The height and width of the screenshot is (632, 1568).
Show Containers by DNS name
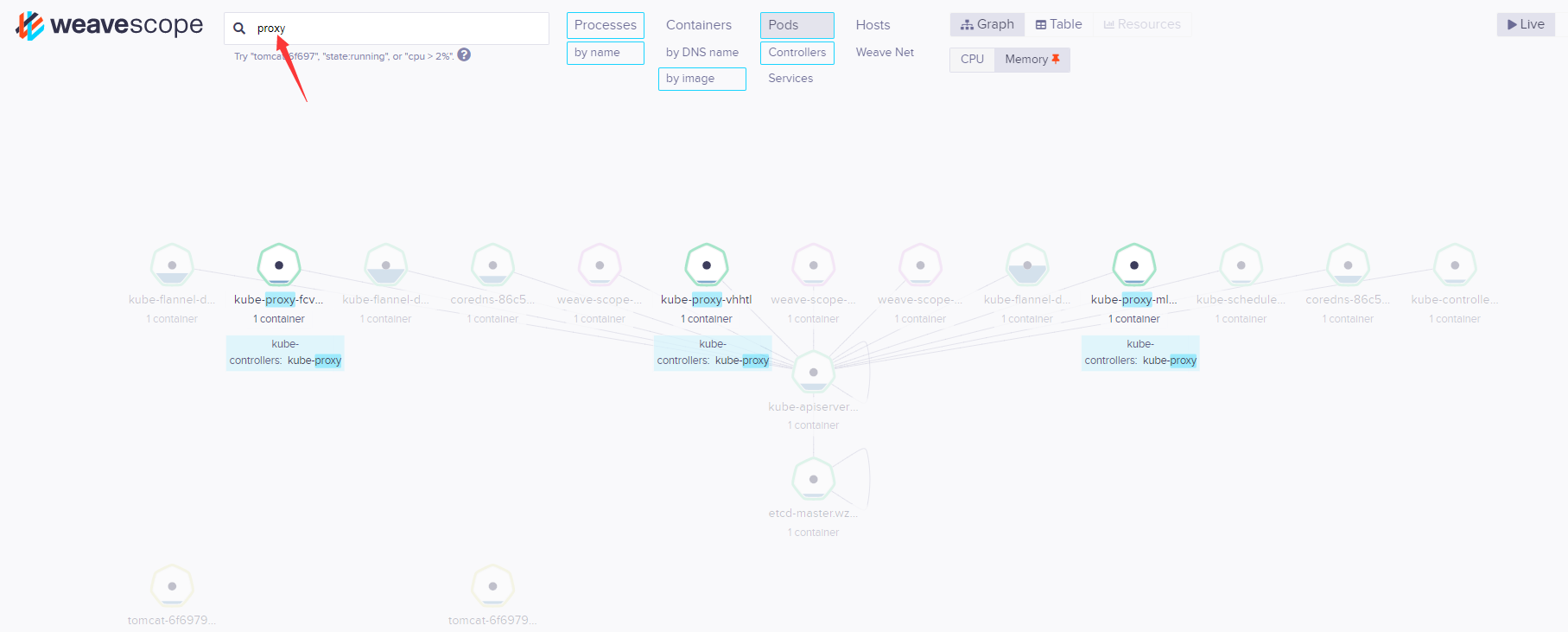702,53
